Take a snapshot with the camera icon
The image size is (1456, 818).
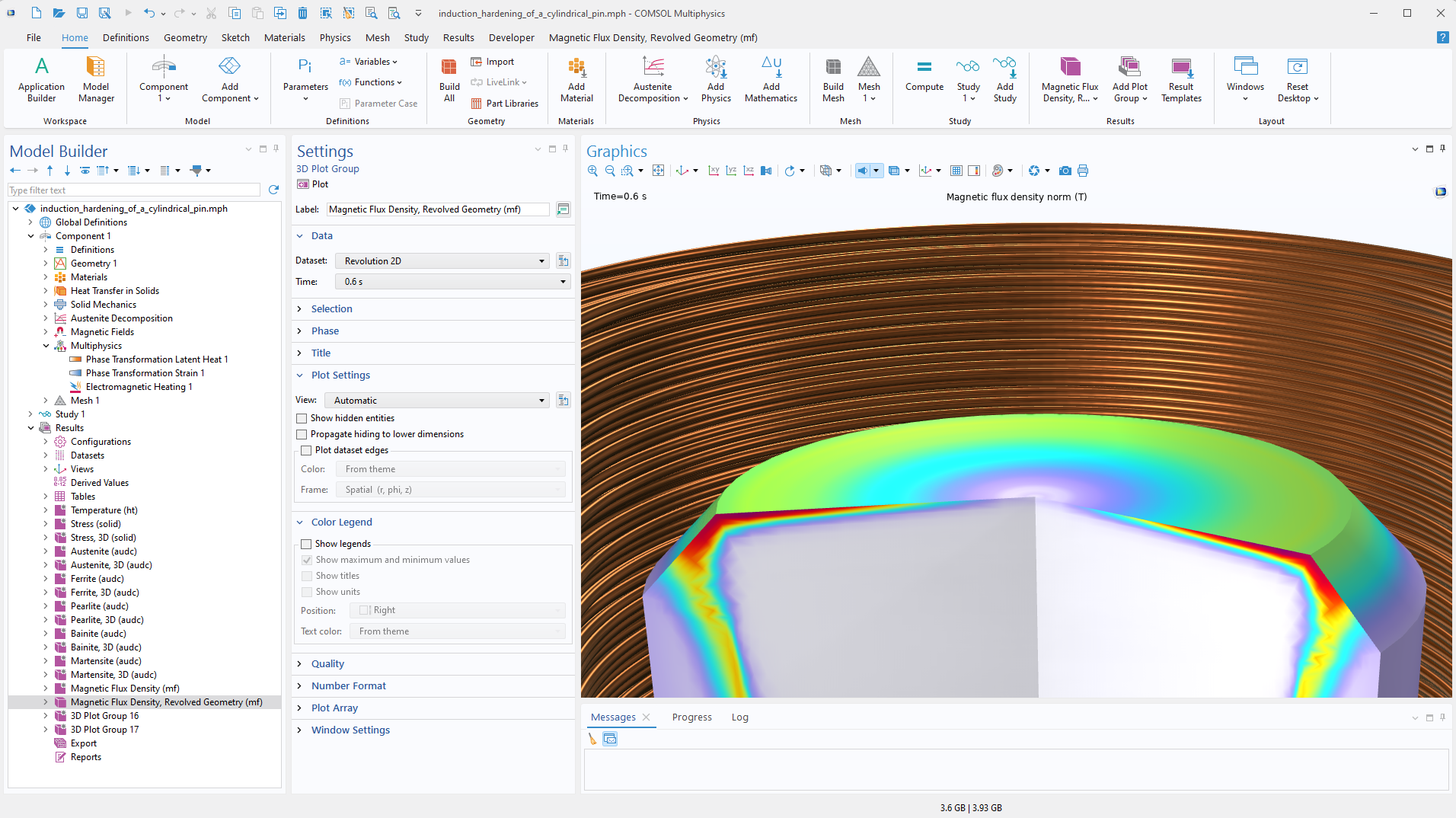tap(1065, 171)
